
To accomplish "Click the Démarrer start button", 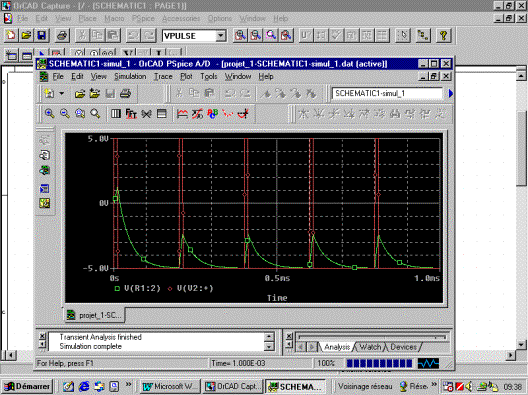I will [x=27, y=386].
